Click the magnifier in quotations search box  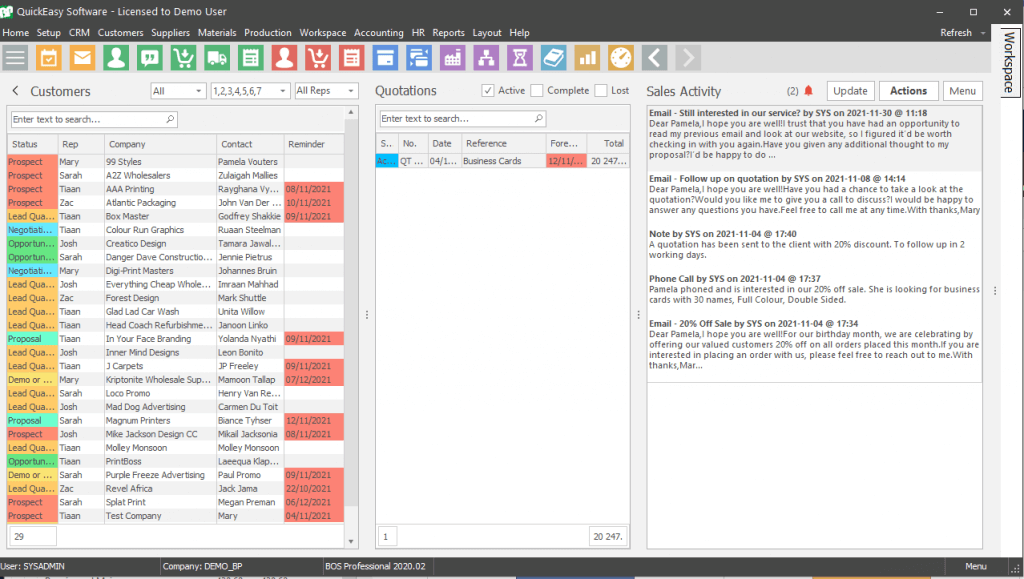click(x=539, y=118)
